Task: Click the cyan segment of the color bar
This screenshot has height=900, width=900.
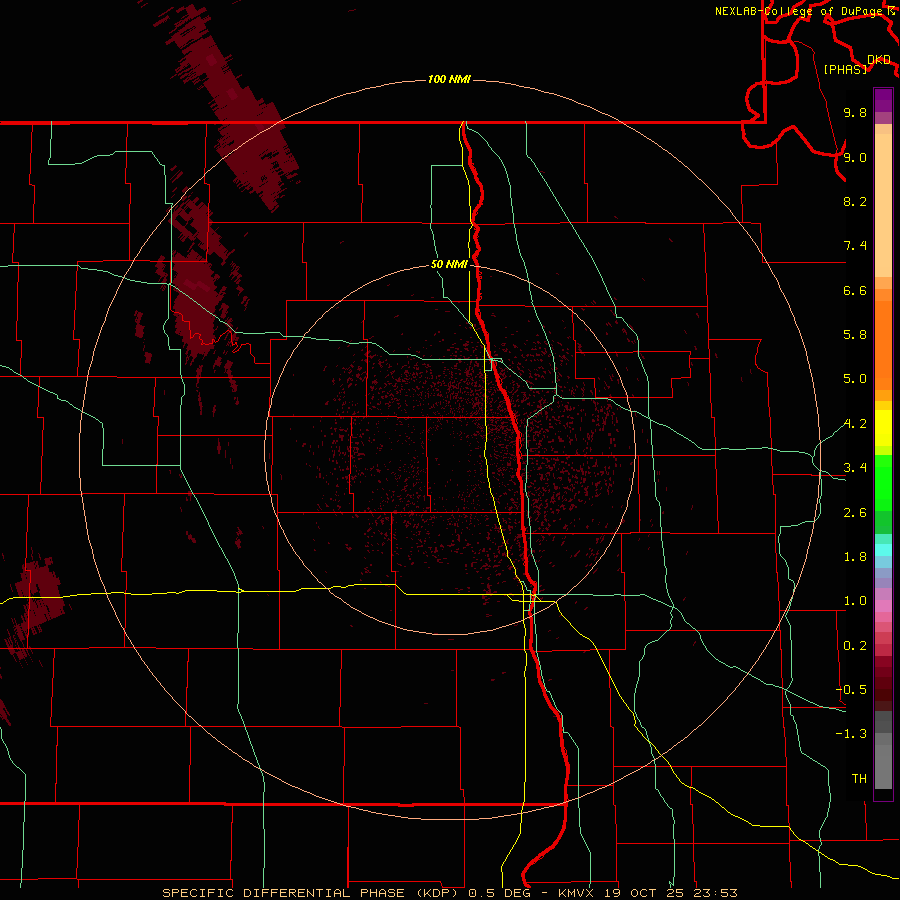Action: coord(883,550)
